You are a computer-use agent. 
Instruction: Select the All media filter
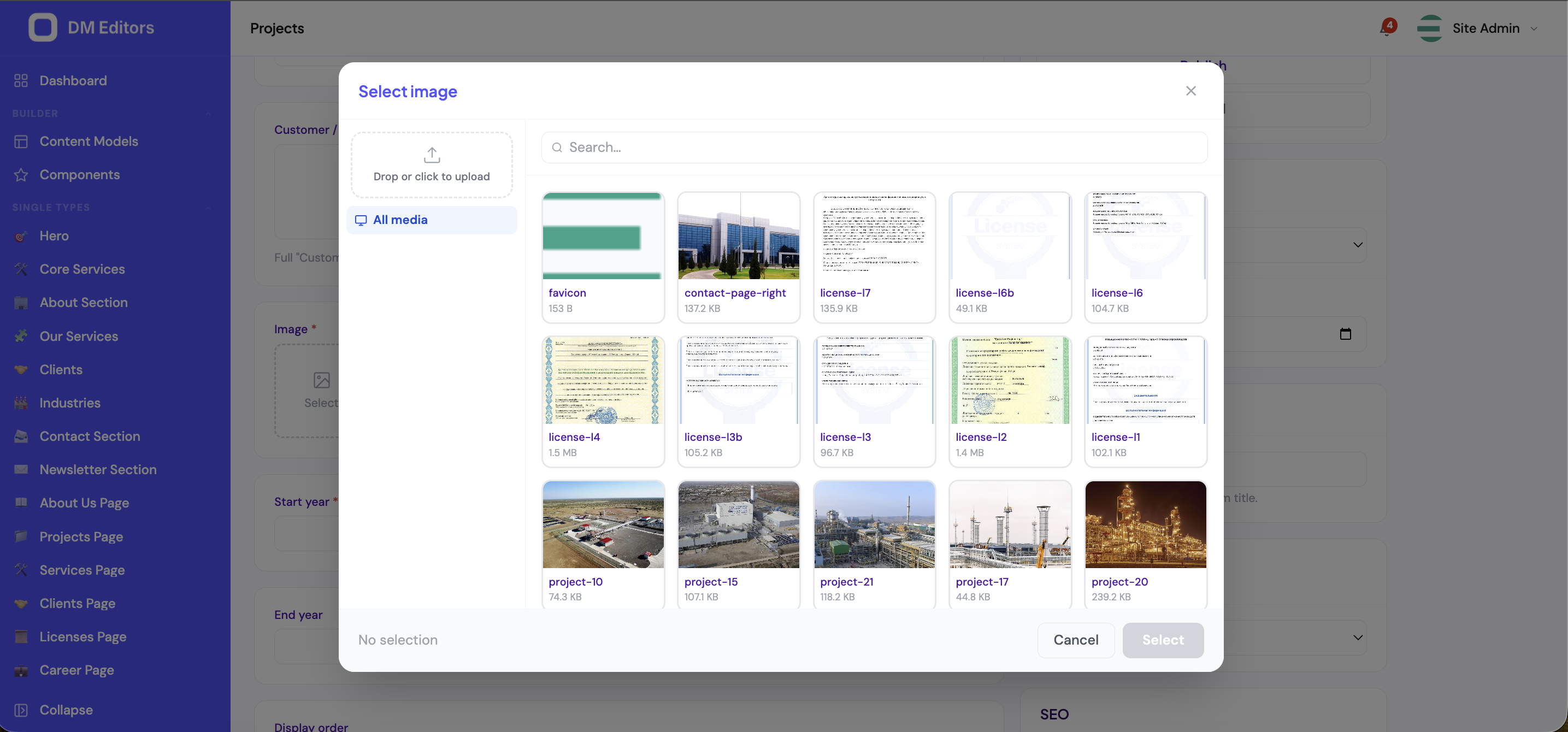pyautogui.click(x=432, y=220)
